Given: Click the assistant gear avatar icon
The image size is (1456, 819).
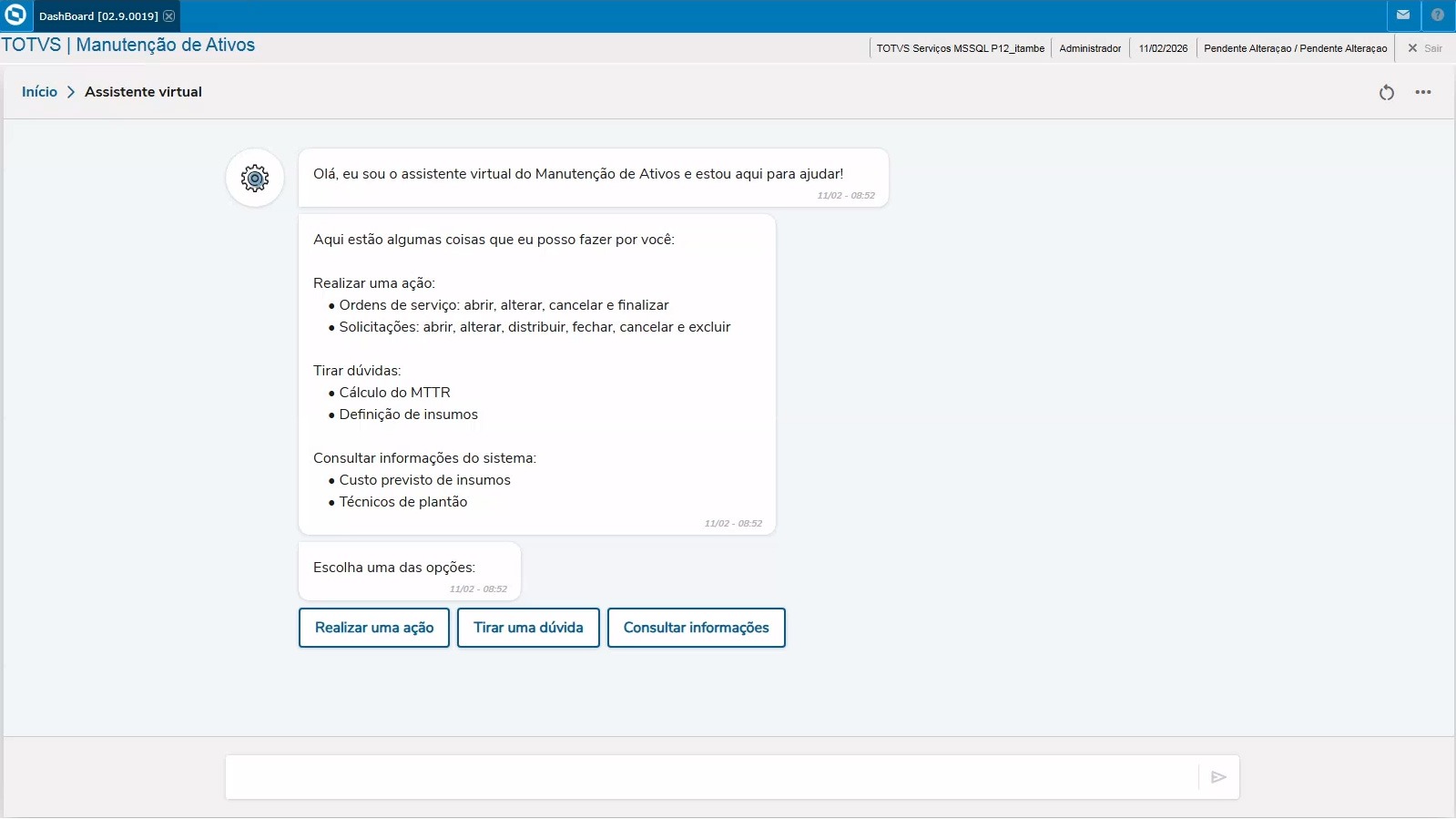Looking at the screenshot, I should 255,178.
